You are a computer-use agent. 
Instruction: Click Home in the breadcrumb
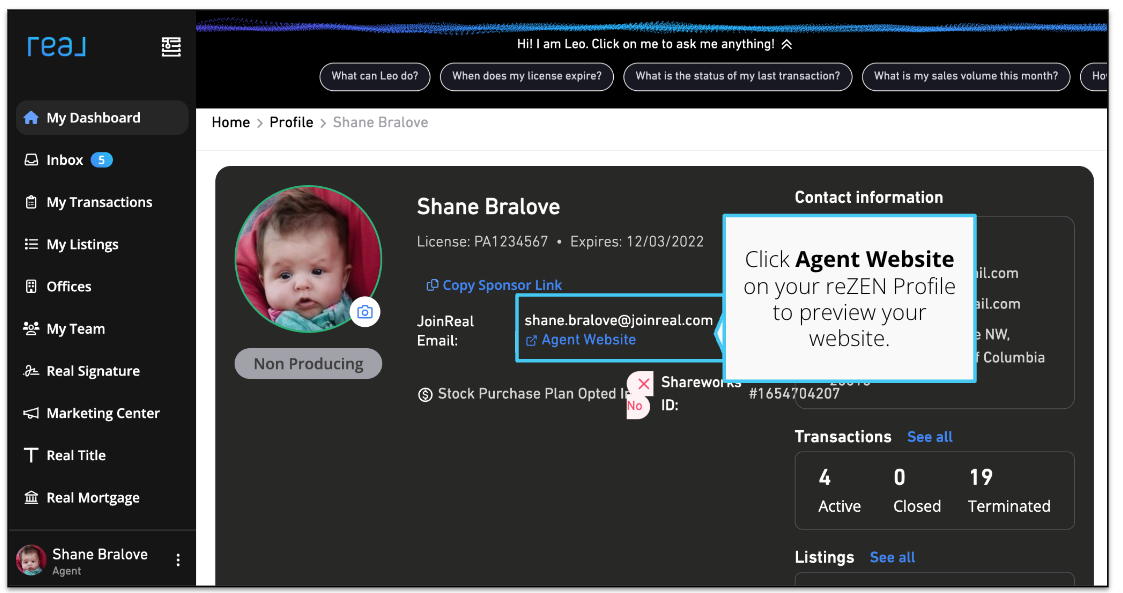pos(230,122)
